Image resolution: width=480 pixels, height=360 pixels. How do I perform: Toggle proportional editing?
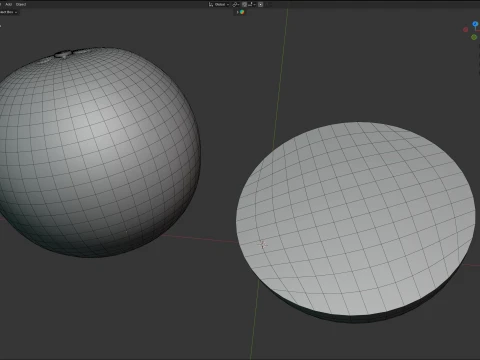pyautogui.click(x=261, y=4)
